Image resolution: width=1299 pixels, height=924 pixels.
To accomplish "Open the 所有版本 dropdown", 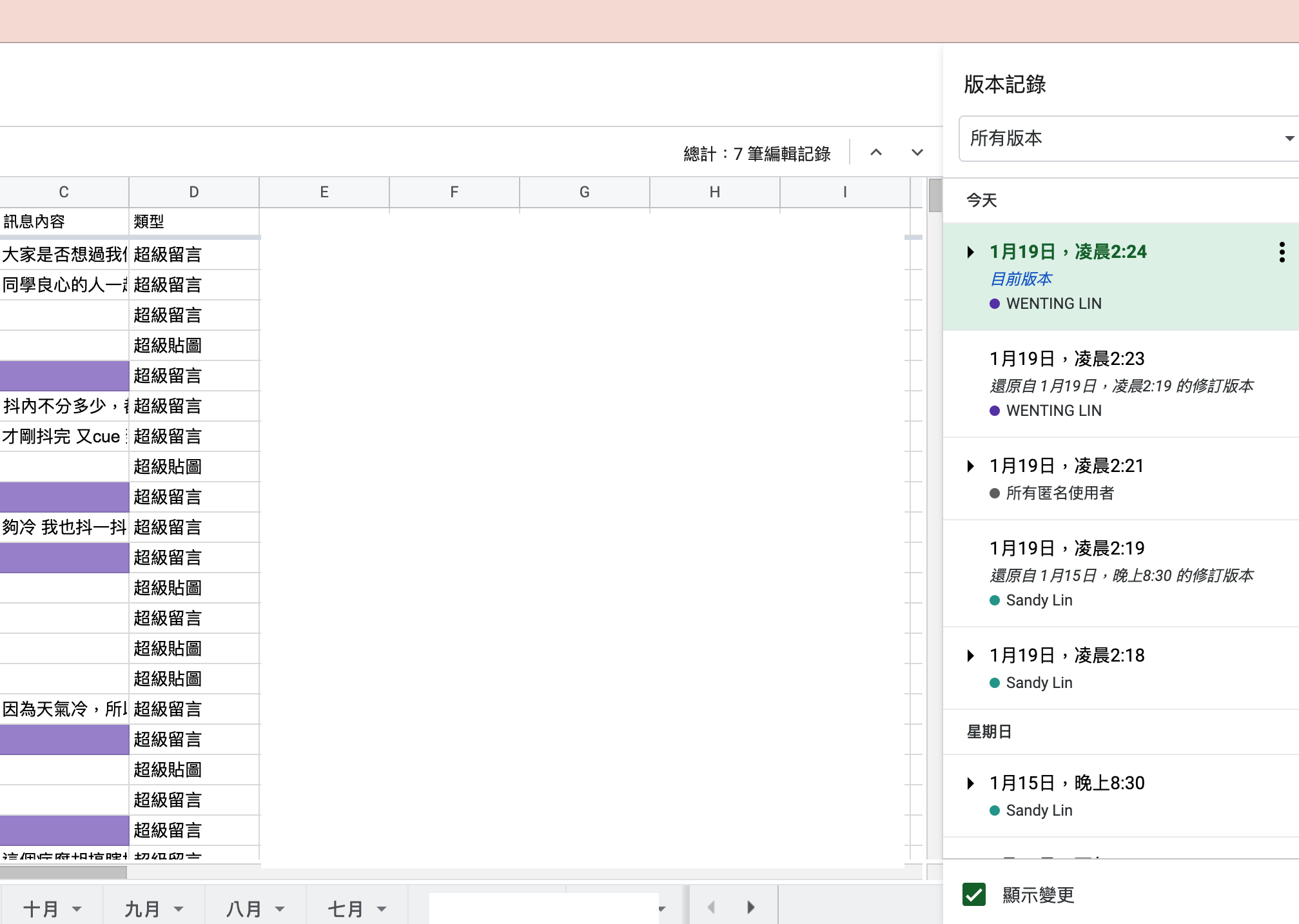I will pos(1129,139).
